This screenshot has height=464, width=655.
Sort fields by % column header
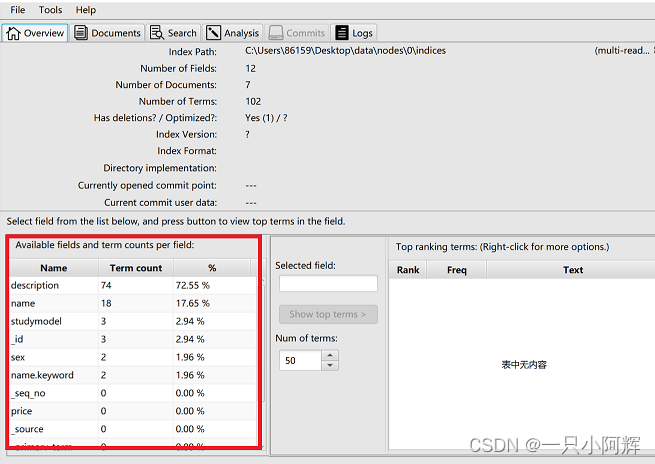coord(212,268)
